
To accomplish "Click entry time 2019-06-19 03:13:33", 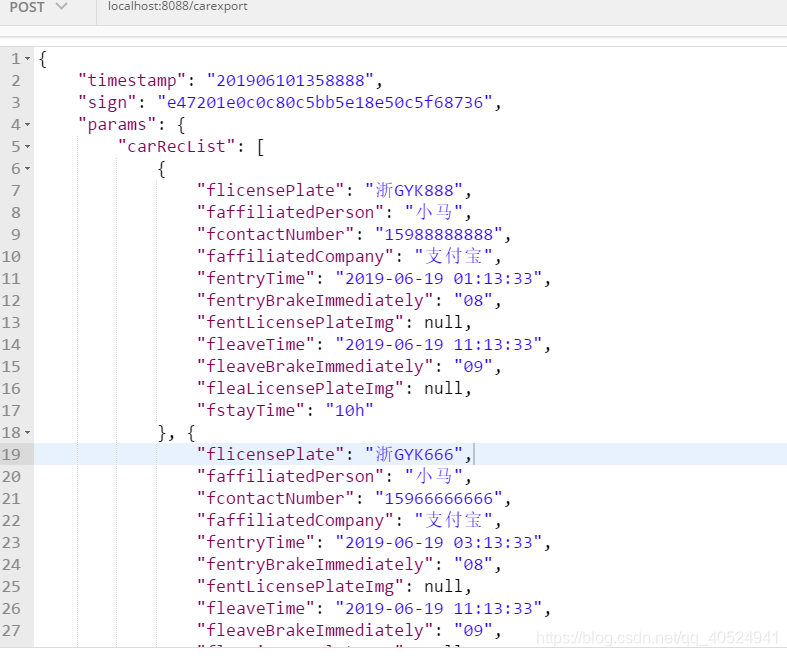I will pyautogui.click(x=439, y=543).
